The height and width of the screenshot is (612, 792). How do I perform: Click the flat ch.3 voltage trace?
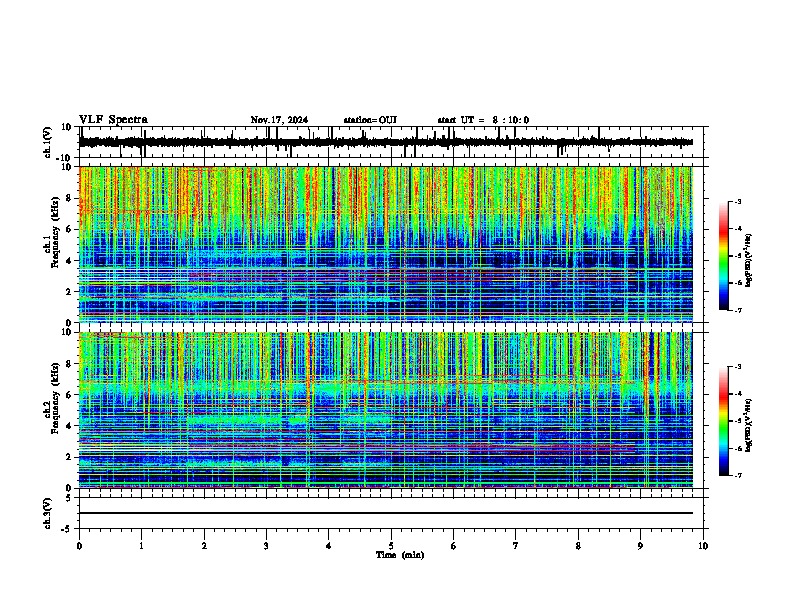click(x=386, y=513)
